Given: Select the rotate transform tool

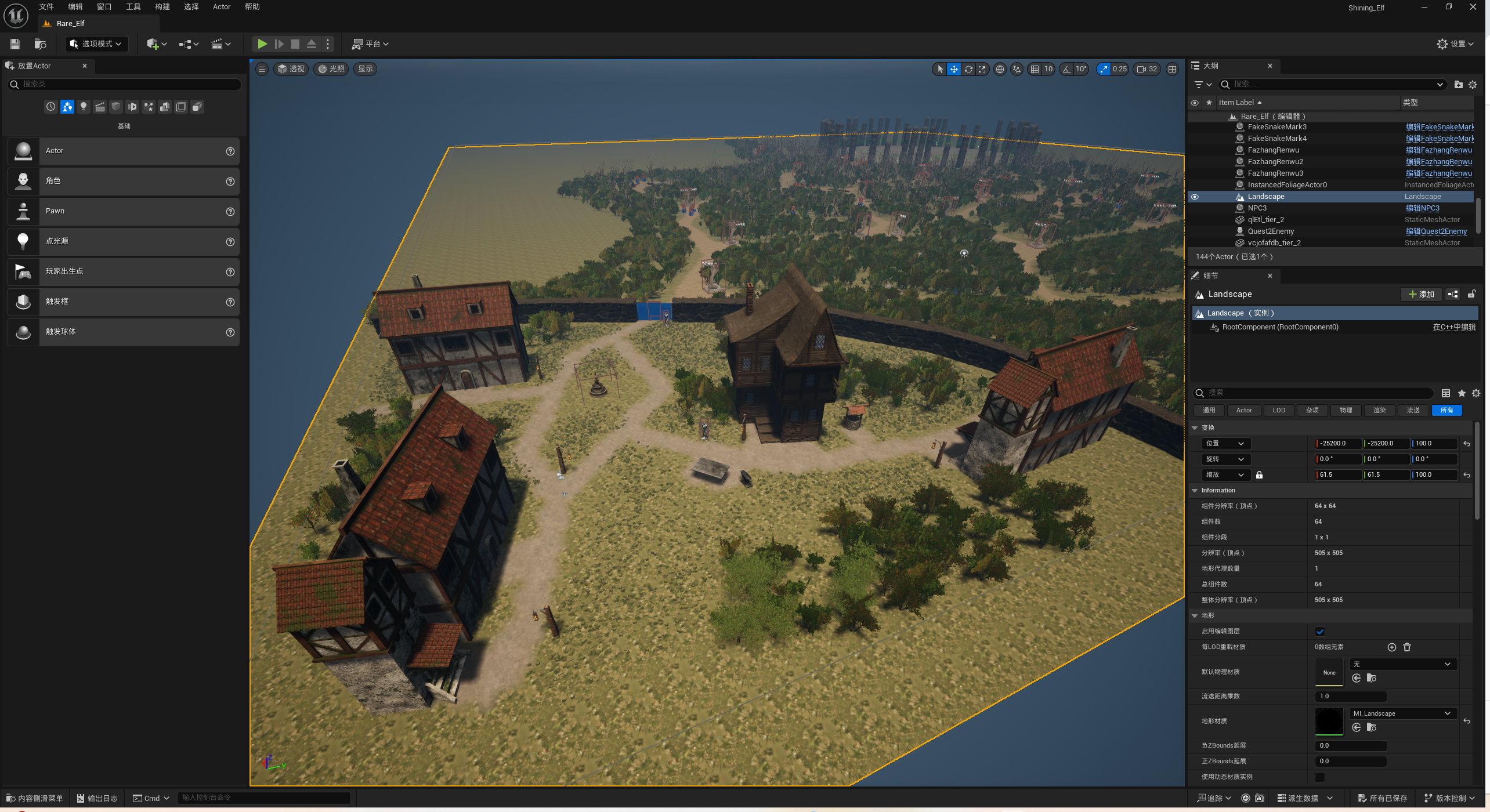Looking at the screenshot, I should click(x=968, y=69).
